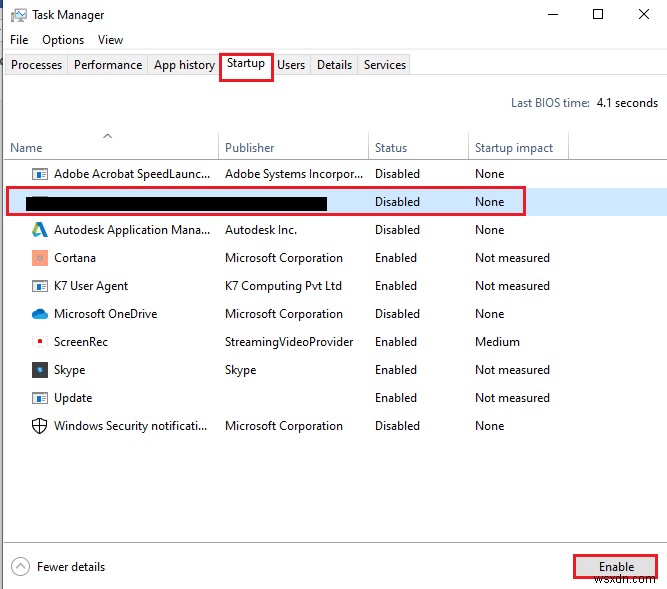Collapse view with Fewer details chevron
This screenshot has width=667, height=589.
click(21, 567)
